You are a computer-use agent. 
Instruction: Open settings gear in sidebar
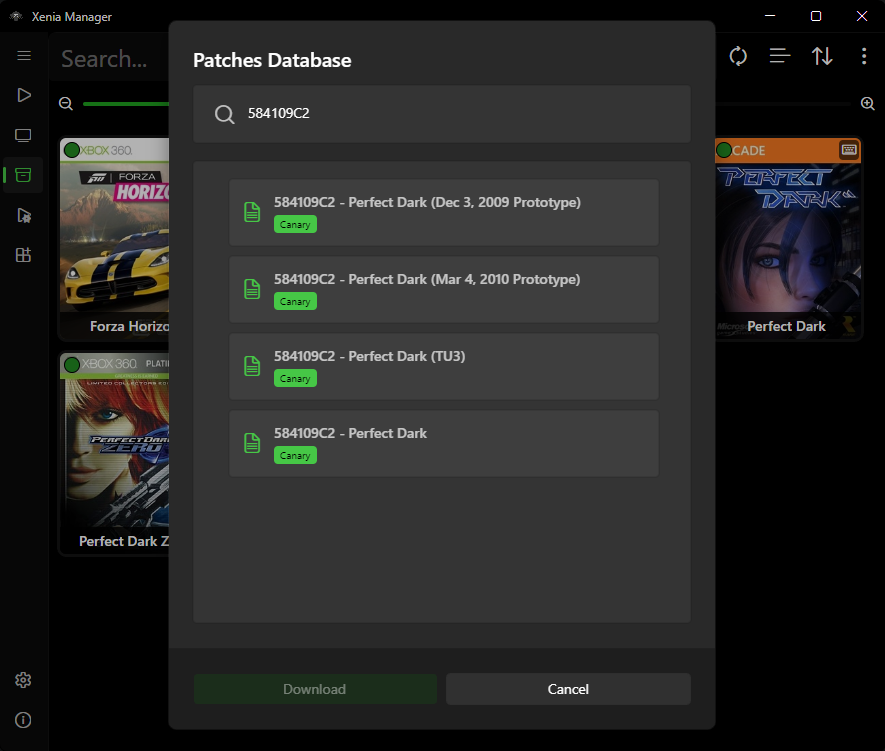pos(23,680)
